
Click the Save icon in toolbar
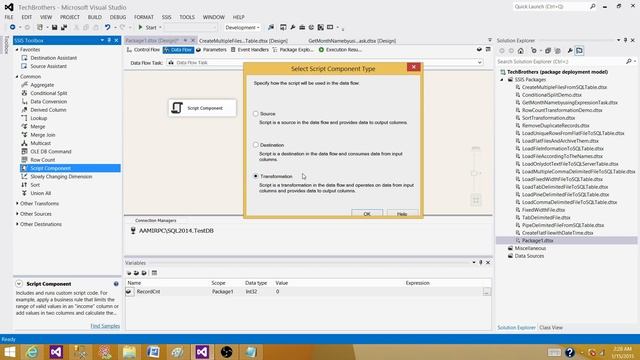(54, 27)
